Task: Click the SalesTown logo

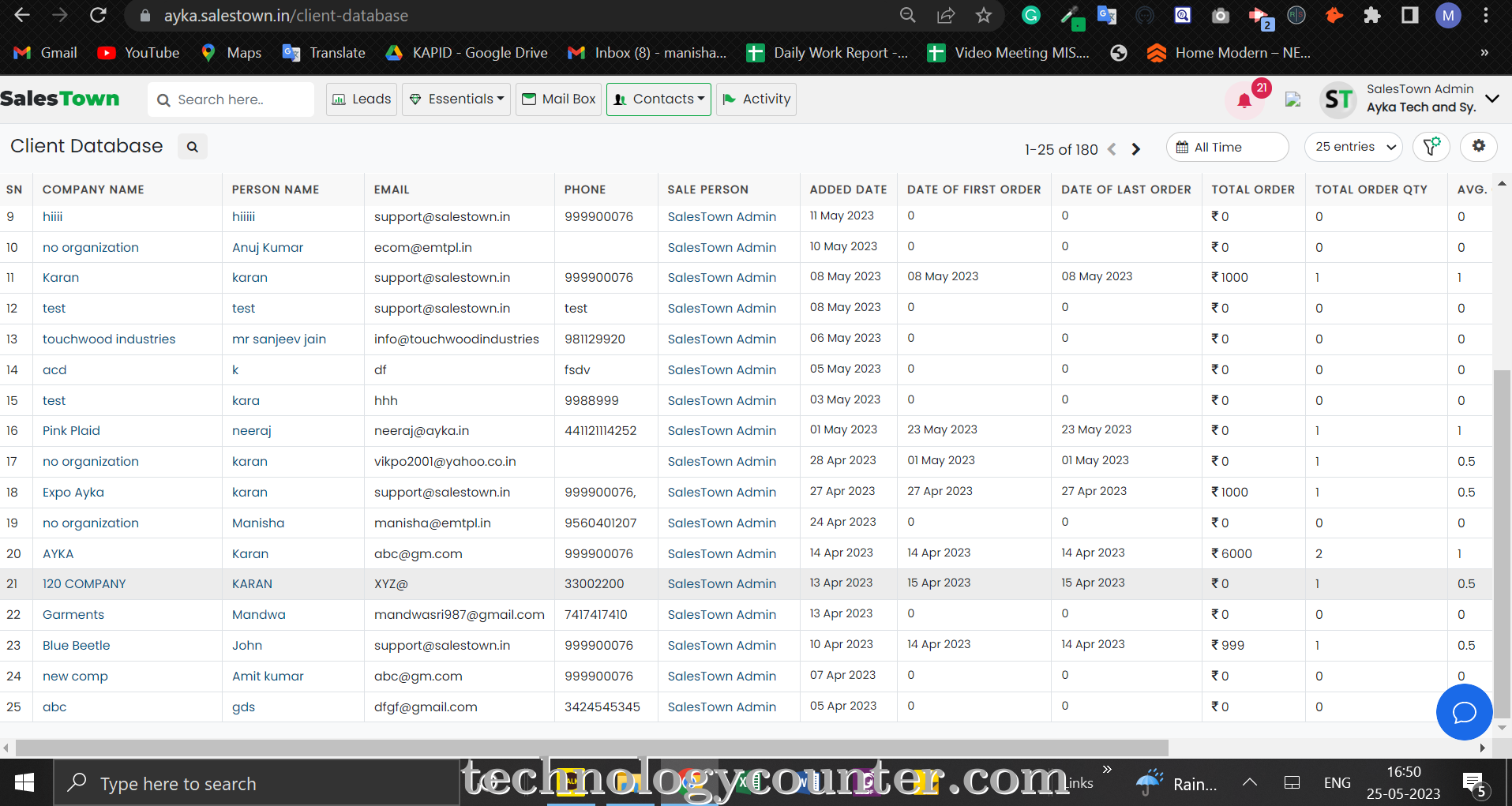Action: point(60,99)
